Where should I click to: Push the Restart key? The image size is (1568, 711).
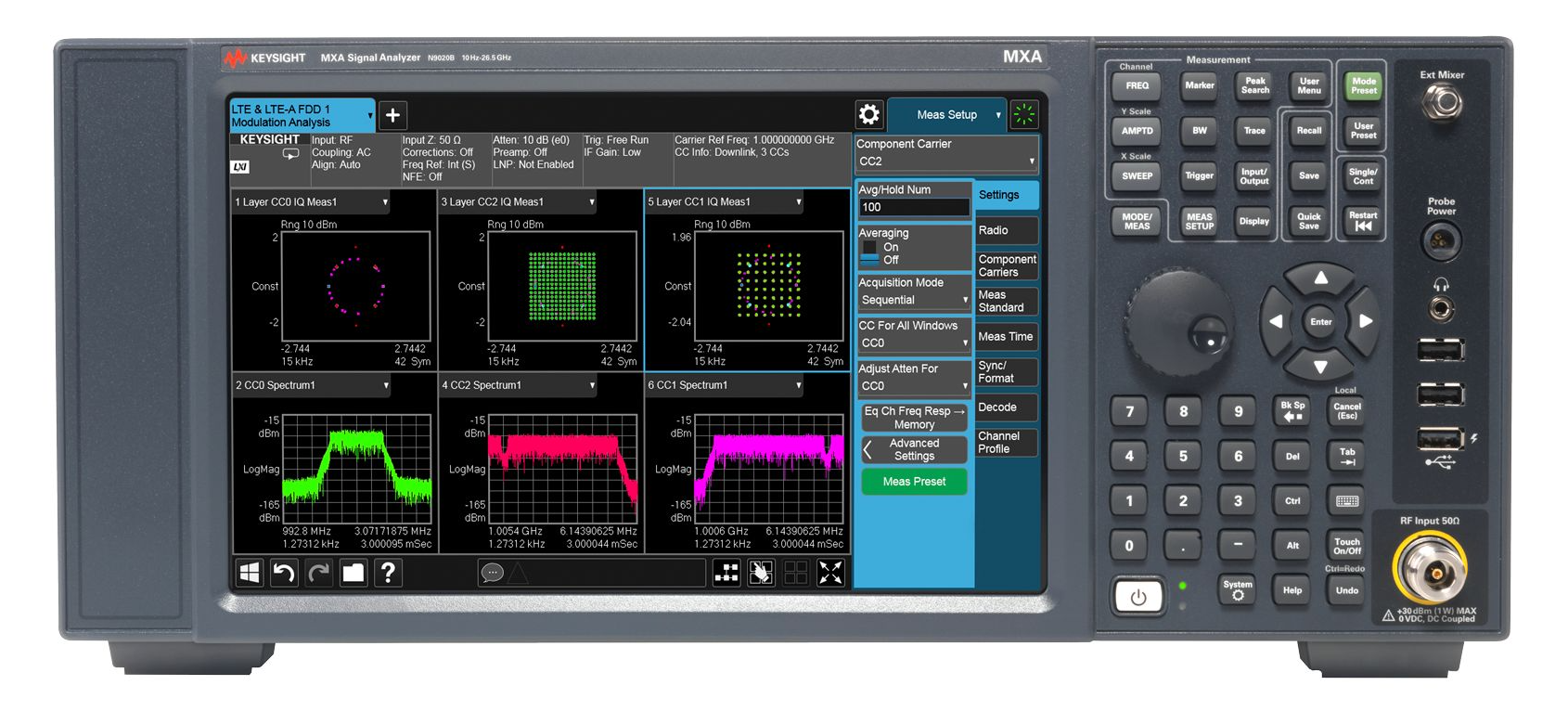click(x=1363, y=221)
